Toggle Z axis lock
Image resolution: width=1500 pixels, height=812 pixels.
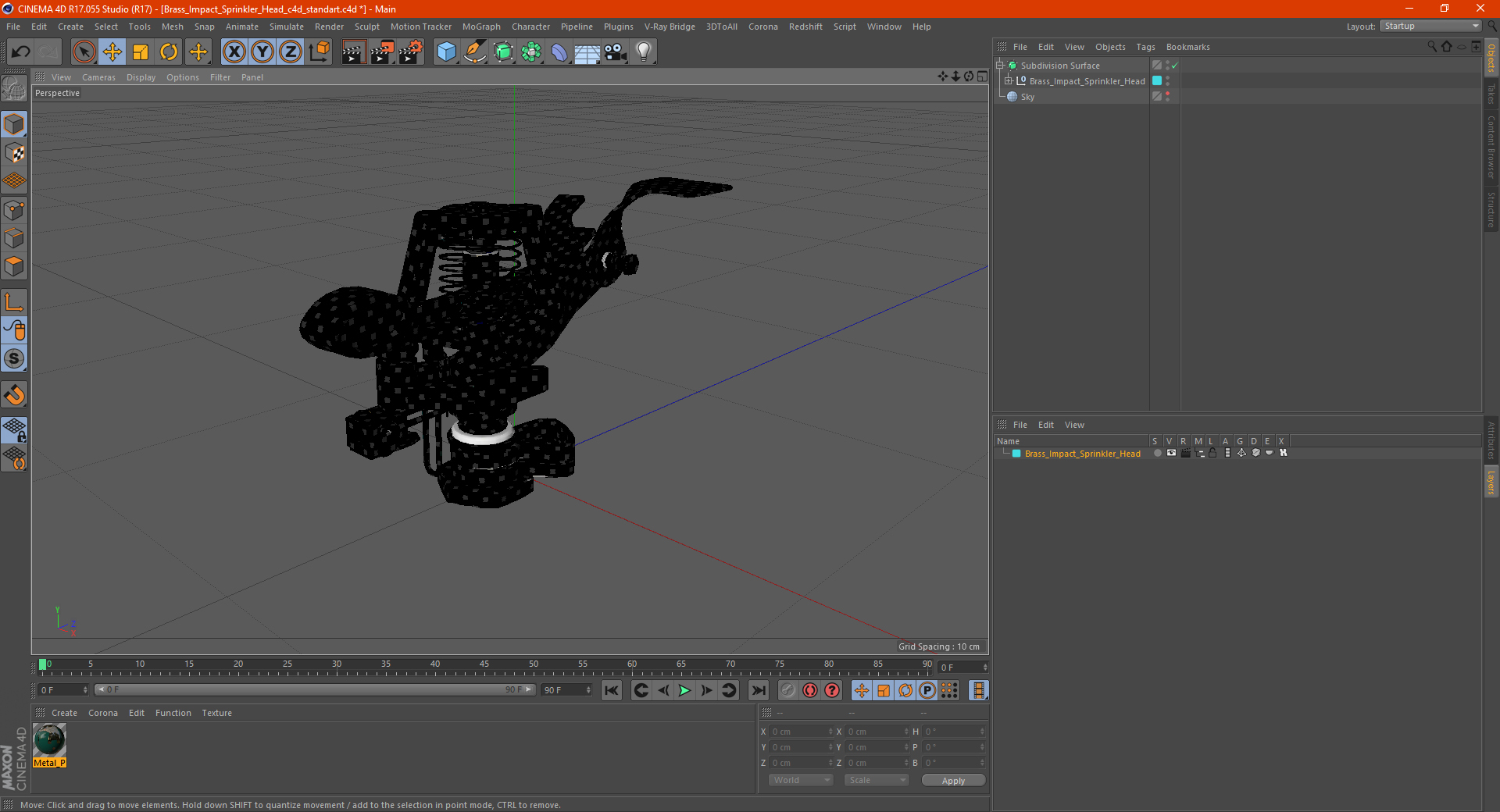291,52
